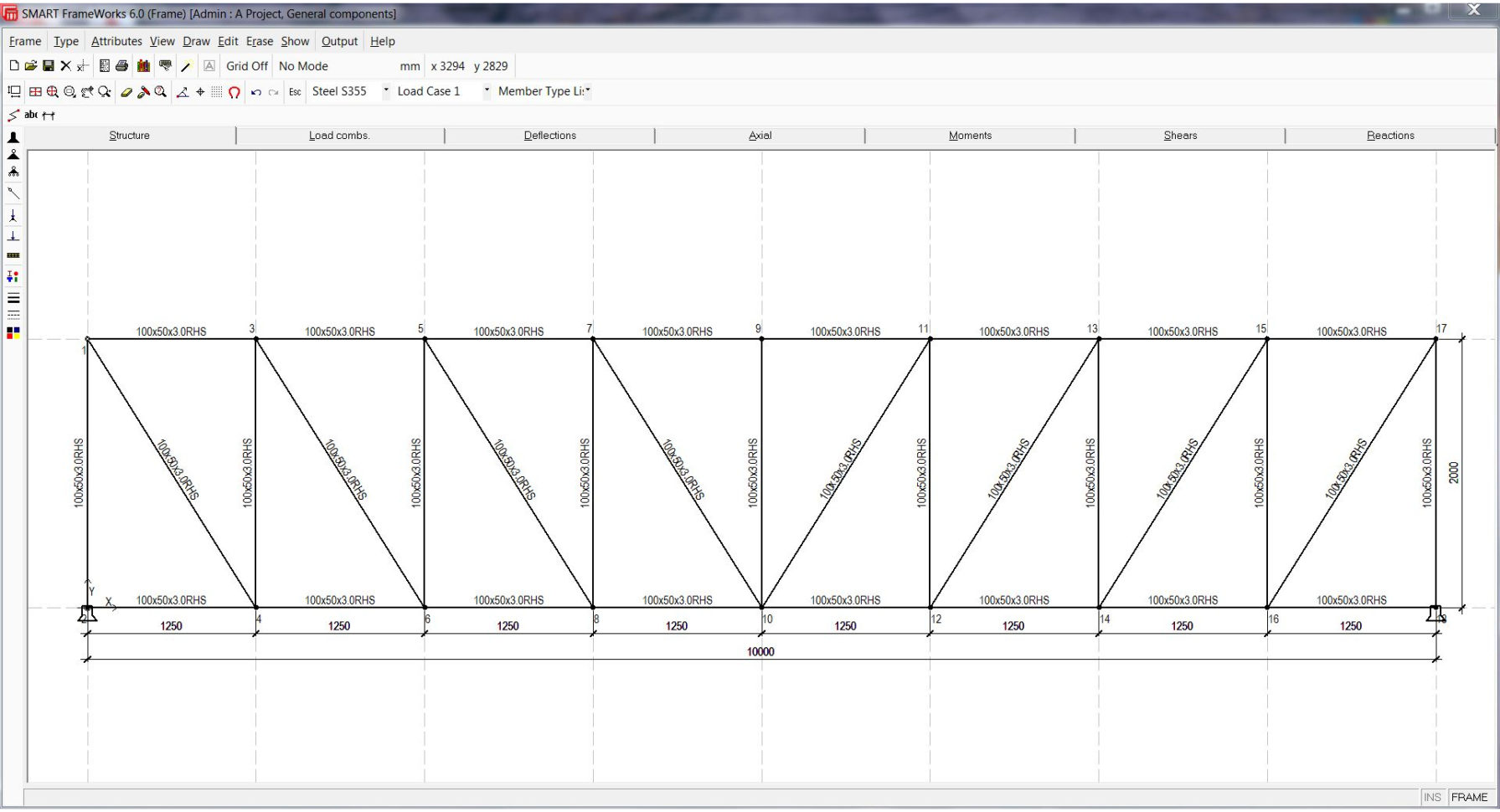
Task: Select the angle measurement tool
Action: click(183, 92)
